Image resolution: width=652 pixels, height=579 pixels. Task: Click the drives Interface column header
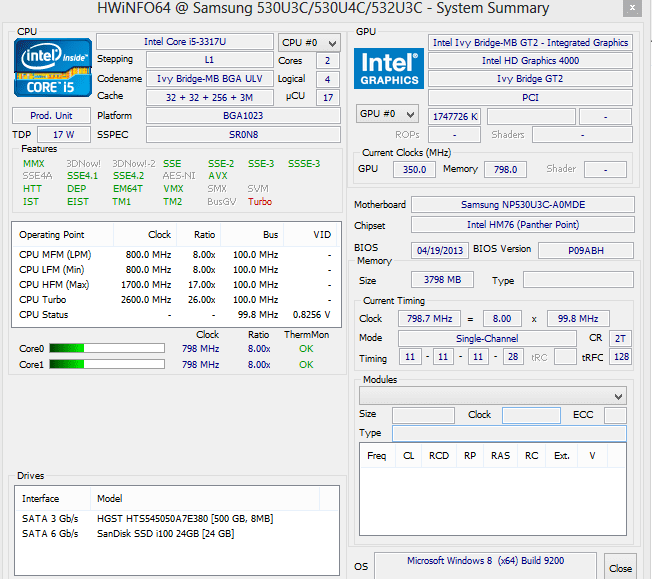pos(52,498)
